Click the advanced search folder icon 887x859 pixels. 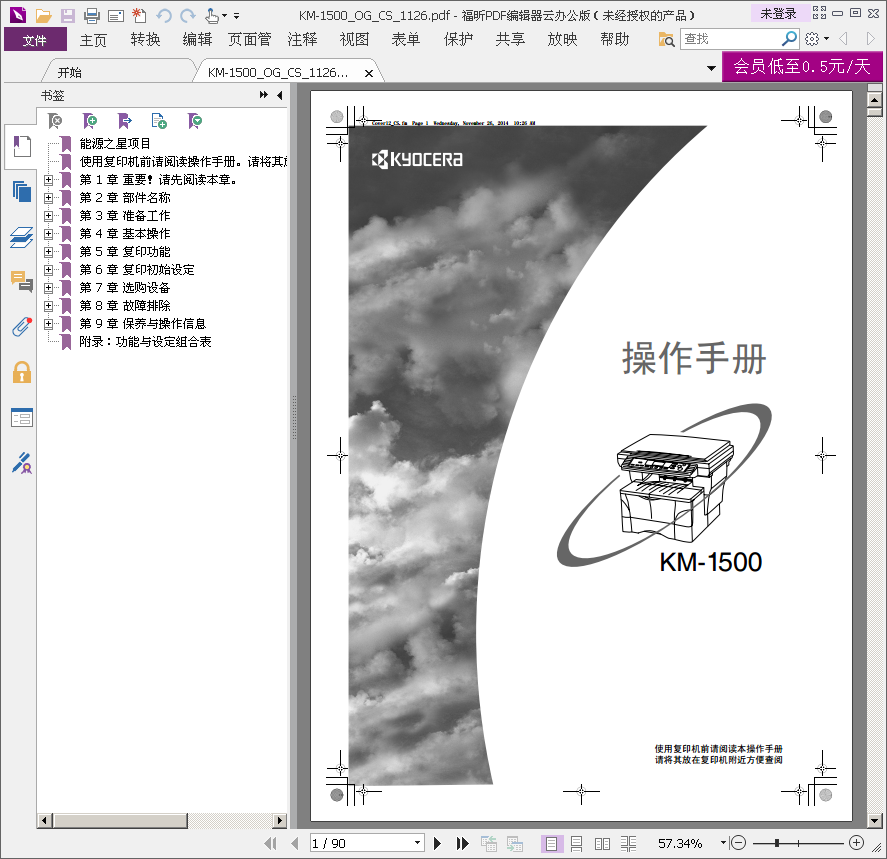tap(666, 39)
